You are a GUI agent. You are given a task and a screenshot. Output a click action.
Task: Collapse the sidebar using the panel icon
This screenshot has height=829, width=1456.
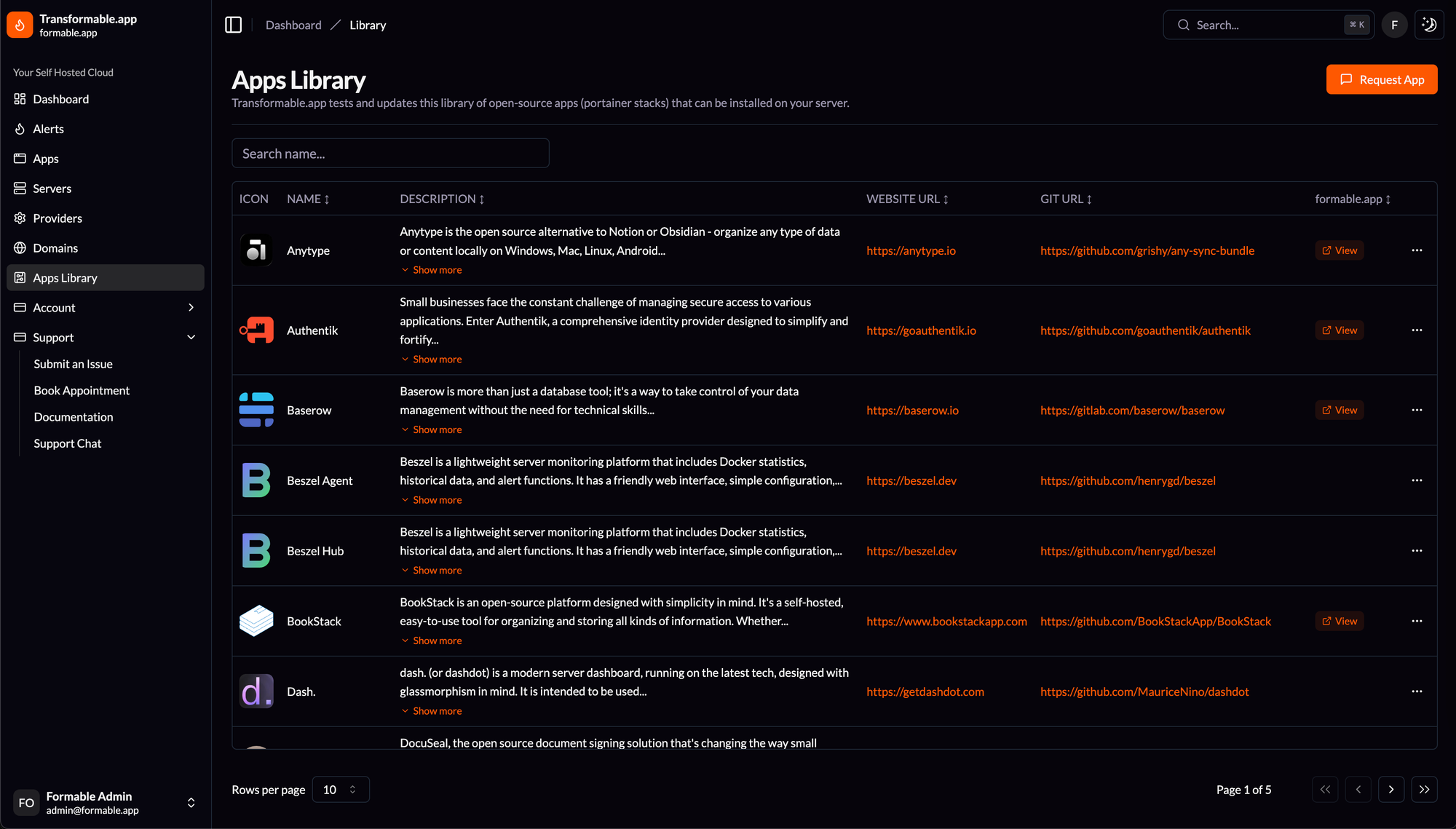pos(233,24)
